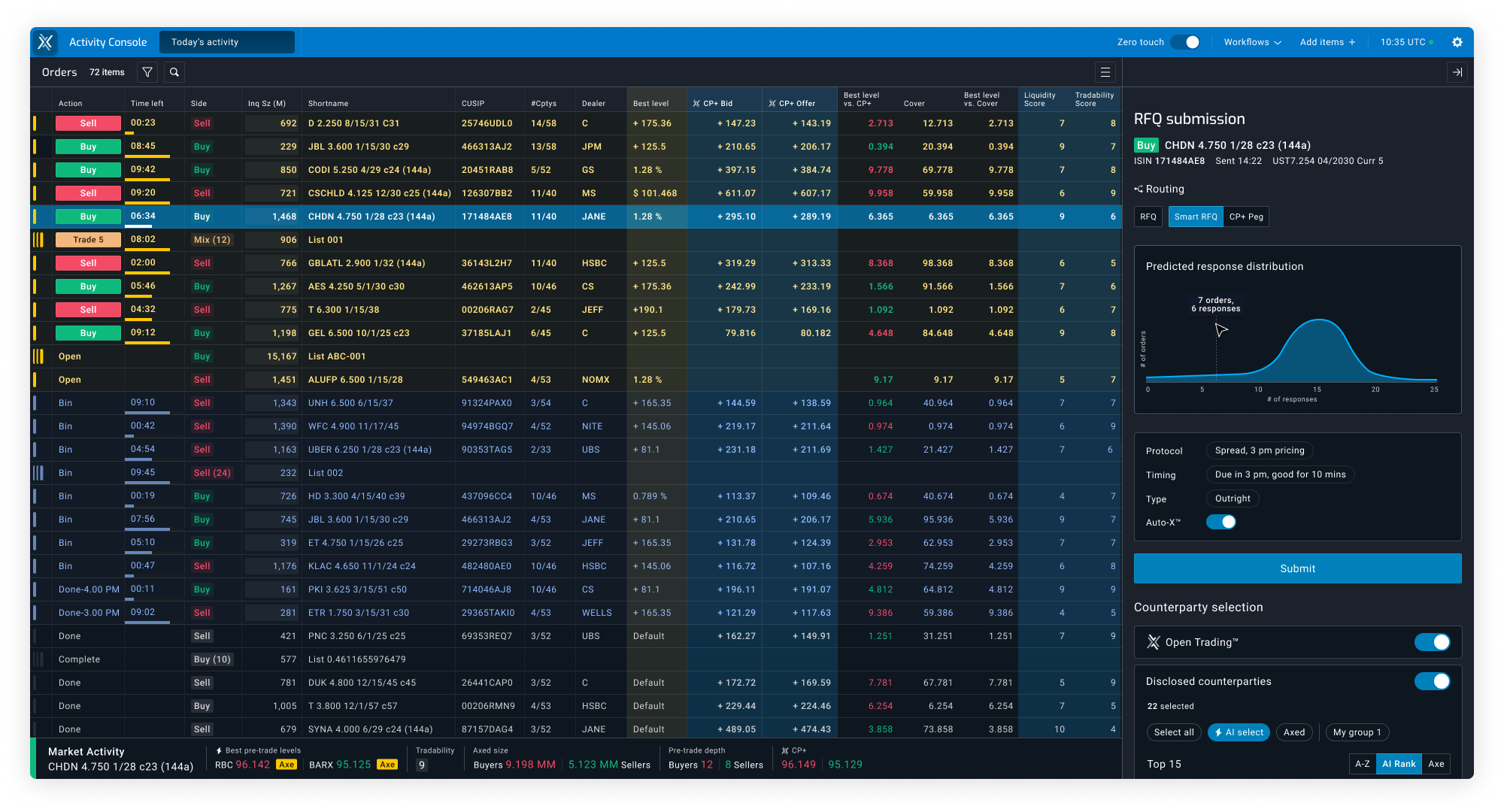
Task: Select the Smart RFQ routing tab
Action: click(x=1196, y=217)
